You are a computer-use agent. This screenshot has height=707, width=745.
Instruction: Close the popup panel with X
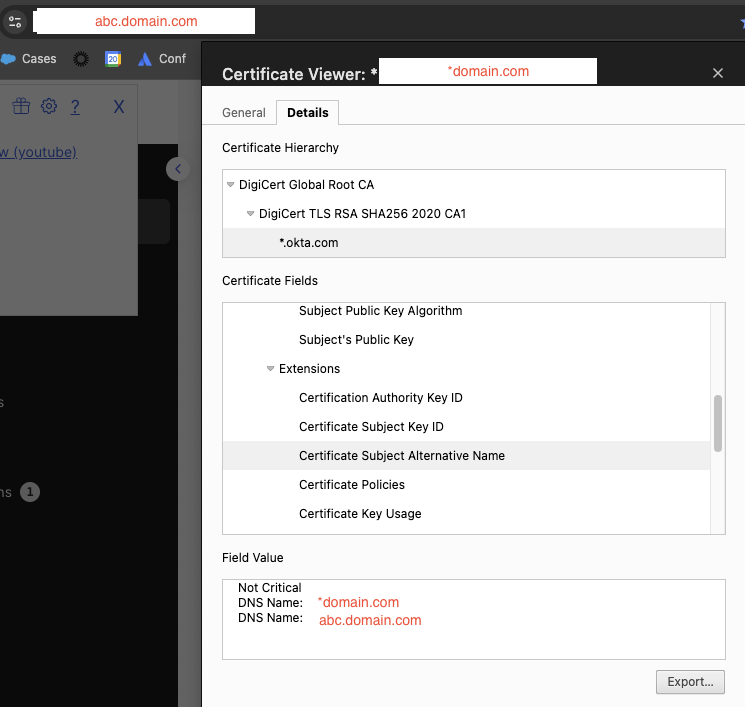(118, 106)
